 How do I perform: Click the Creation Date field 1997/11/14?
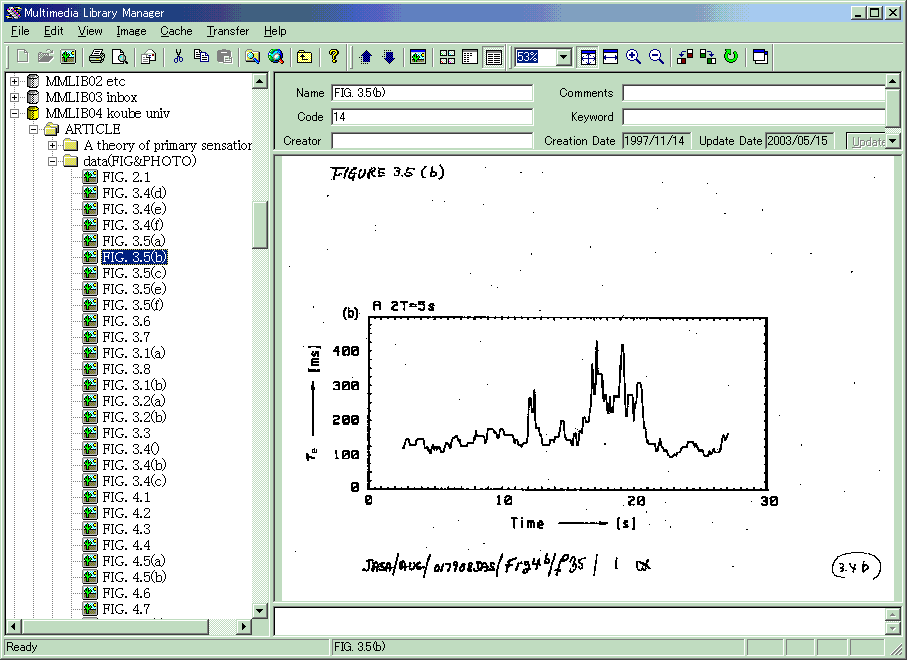coord(657,141)
